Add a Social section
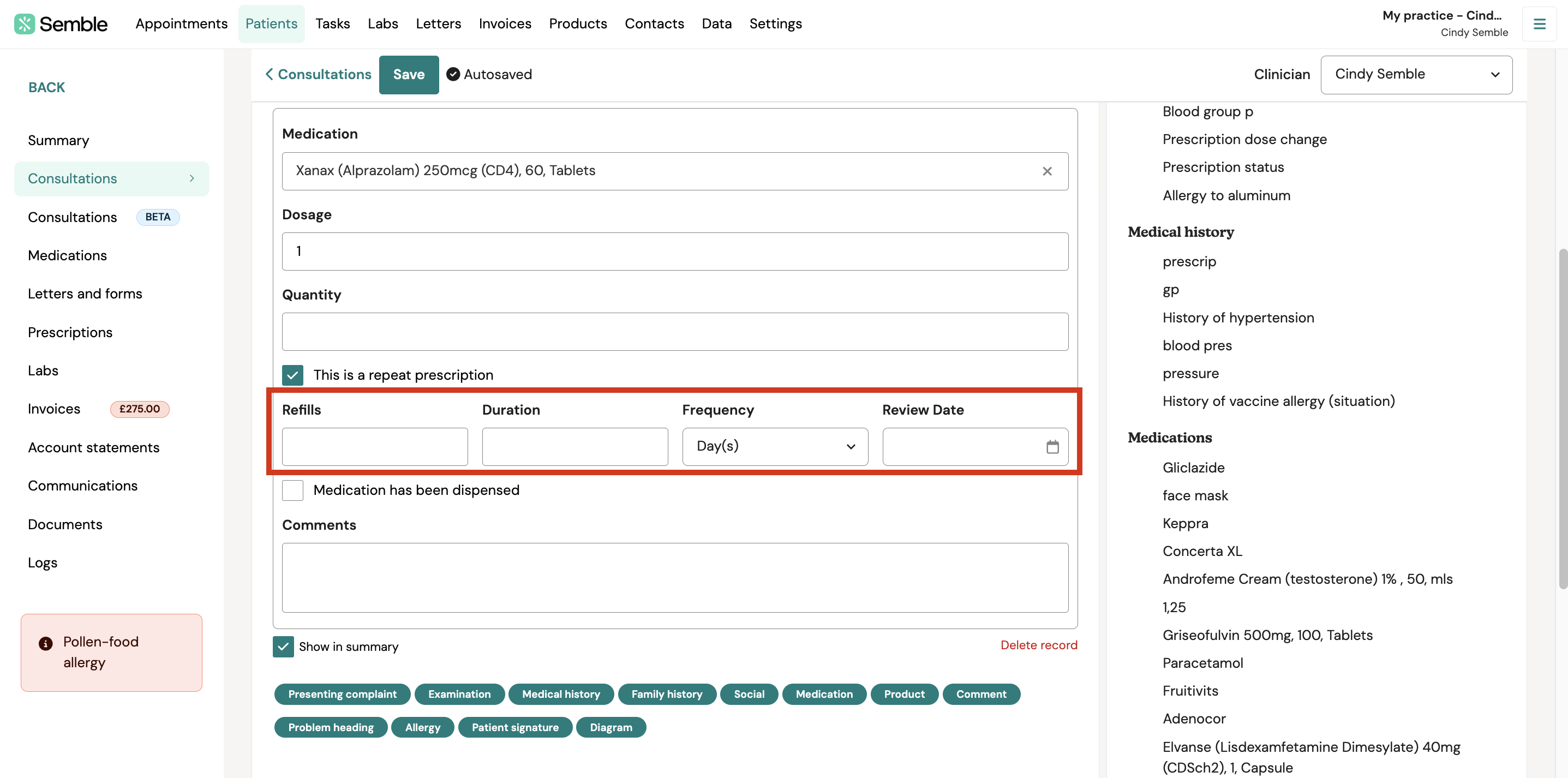 (x=749, y=694)
